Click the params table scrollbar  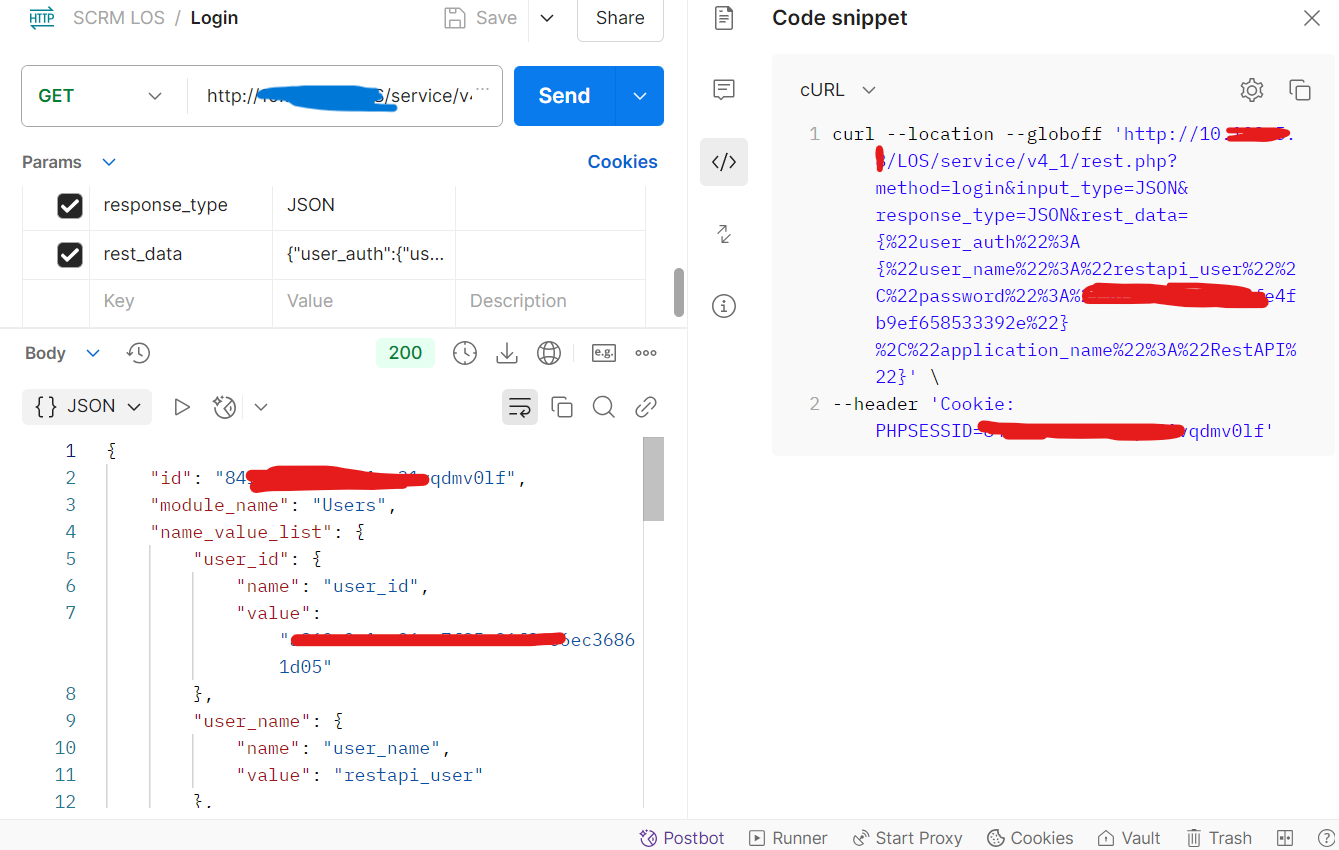679,291
